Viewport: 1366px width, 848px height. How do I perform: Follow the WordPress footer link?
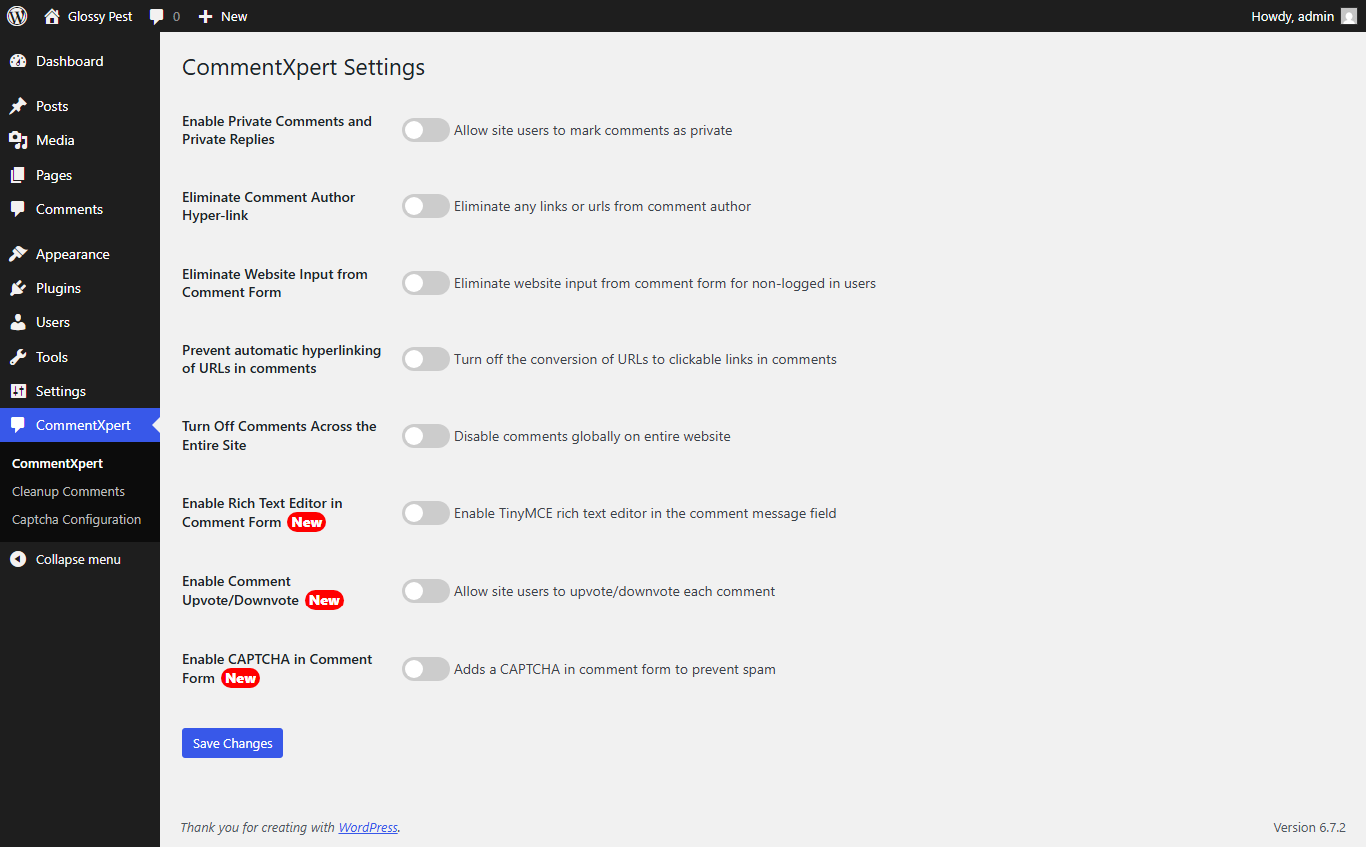(x=368, y=827)
